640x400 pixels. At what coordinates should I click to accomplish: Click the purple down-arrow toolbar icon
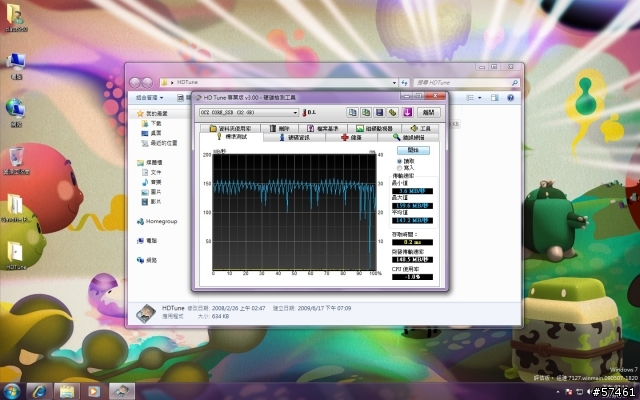pyautogui.click(x=407, y=112)
